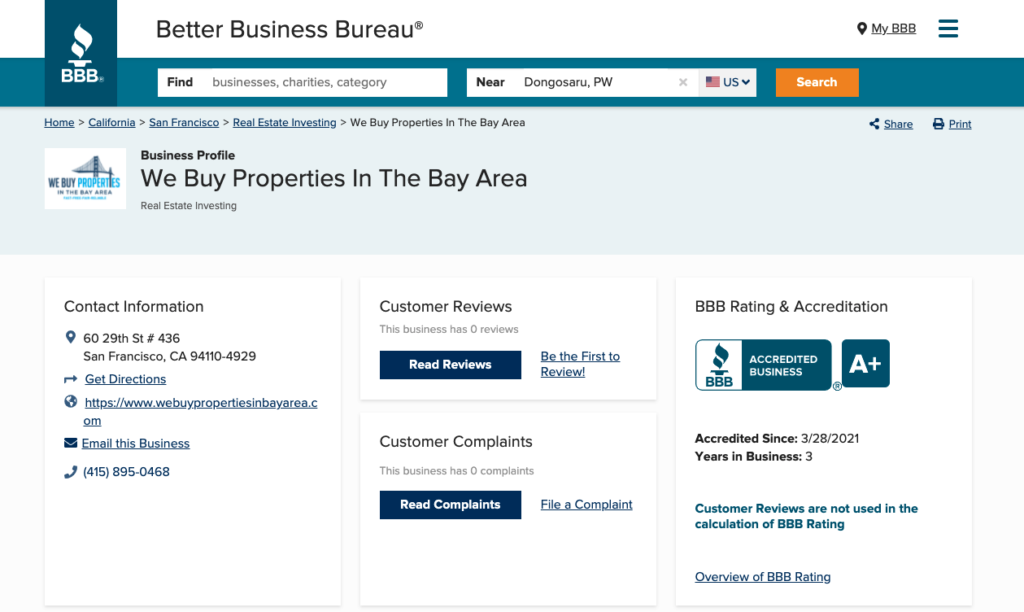Click the A+ rating badge

point(865,363)
